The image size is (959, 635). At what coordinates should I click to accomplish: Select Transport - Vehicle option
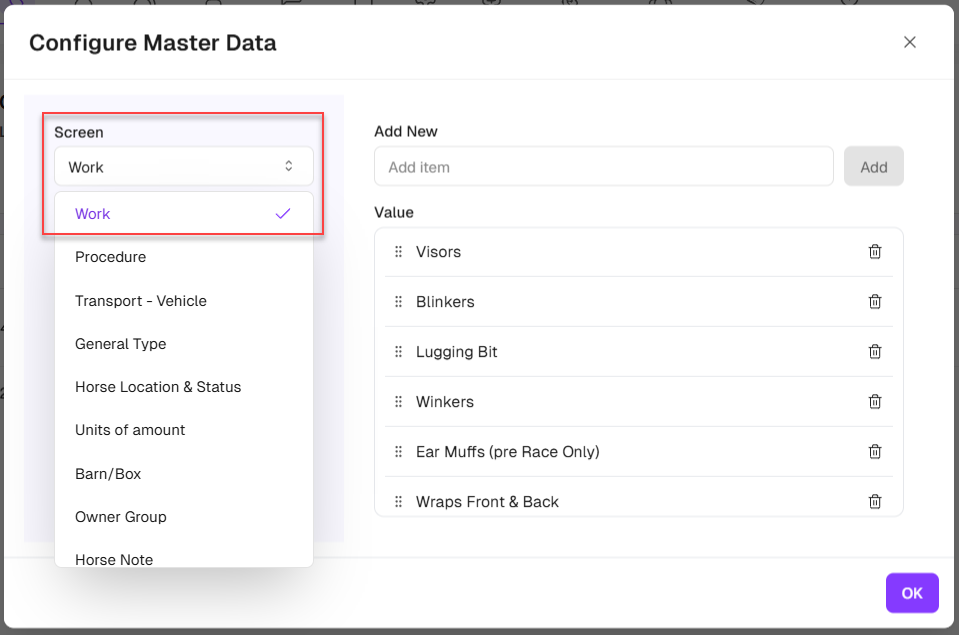(141, 301)
